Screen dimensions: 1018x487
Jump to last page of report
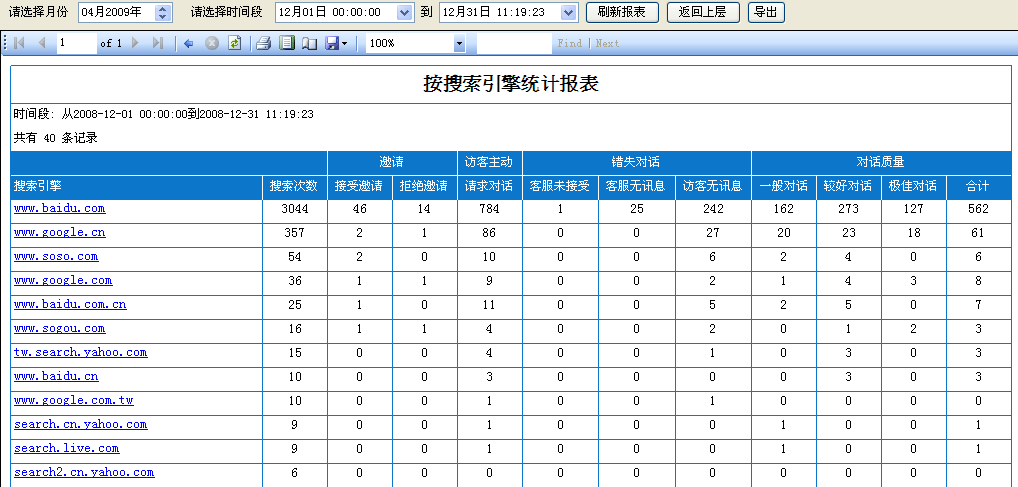click(158, 44)
